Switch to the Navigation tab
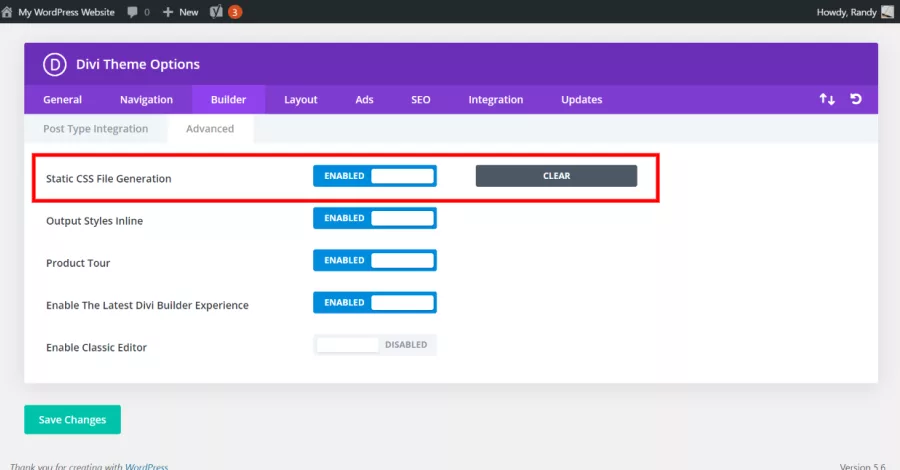The height and width of the screenshot is (470, 900). (x=146, y=99)
